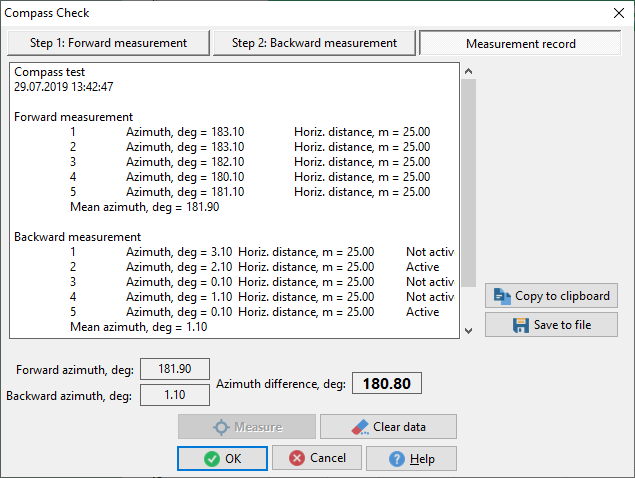The image size is (635, 478).
Task: Click forward row 3 azimuth 182.10
Action: click(185, 162)
